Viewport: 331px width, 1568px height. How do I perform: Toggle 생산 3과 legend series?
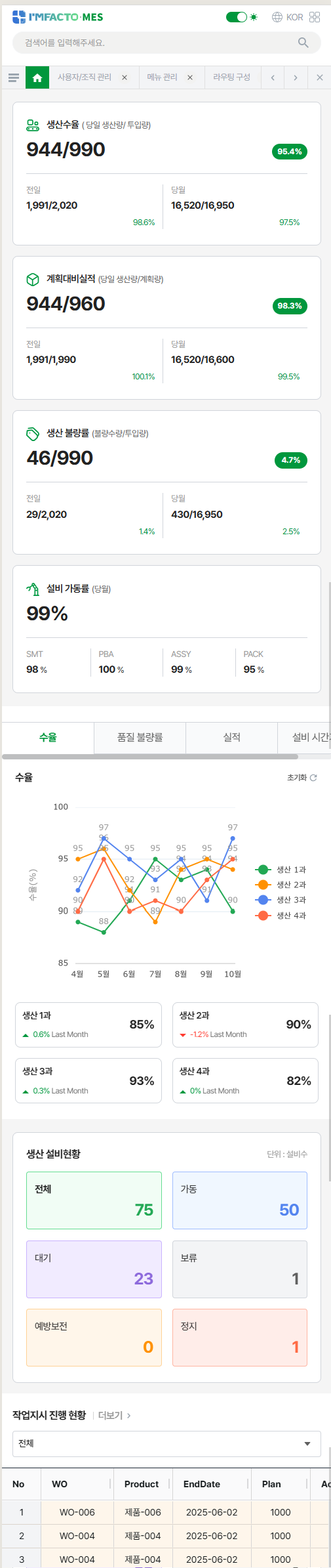[281, 900]
